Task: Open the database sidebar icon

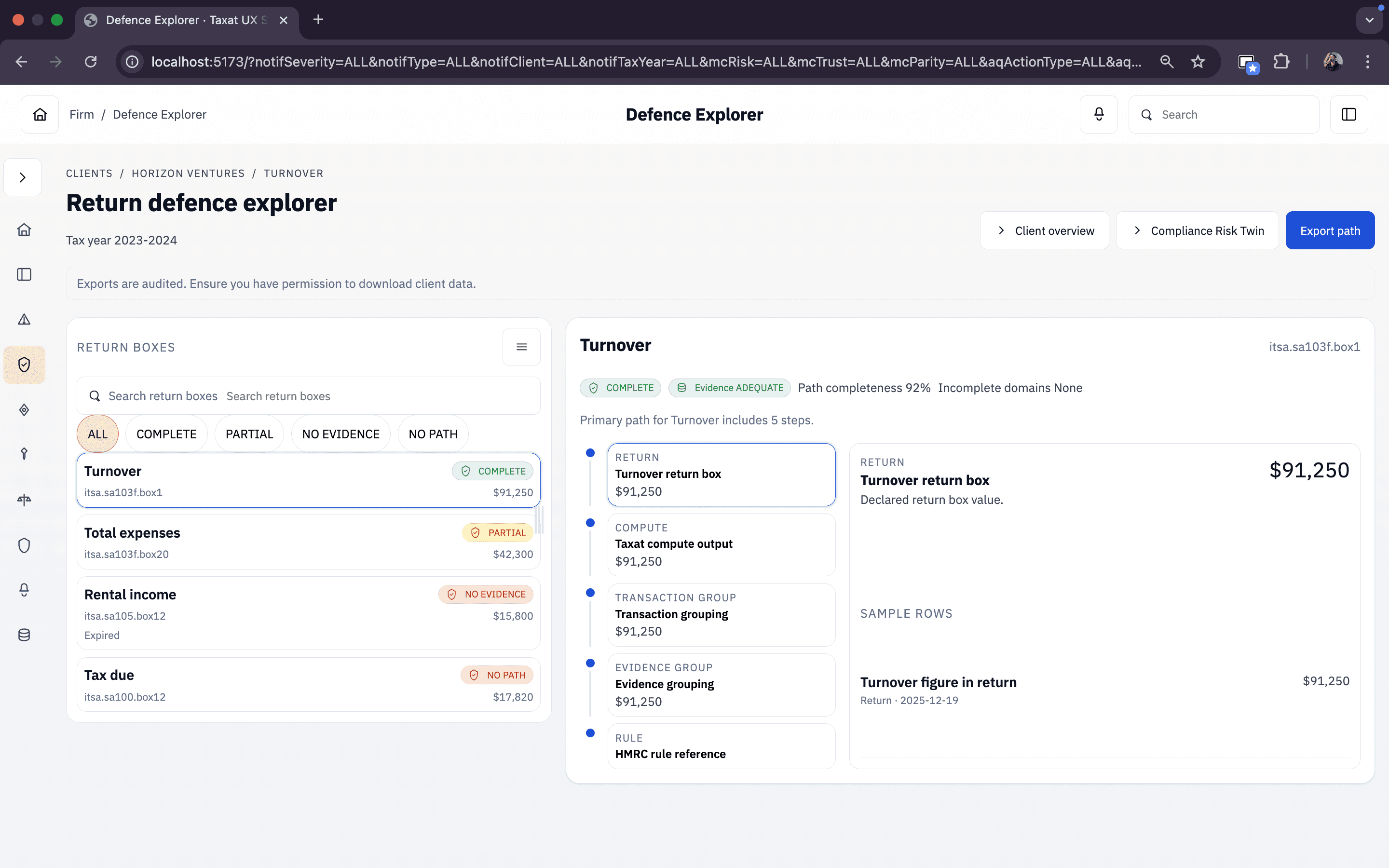Action: pyautogui.click(x=24, y=635)
